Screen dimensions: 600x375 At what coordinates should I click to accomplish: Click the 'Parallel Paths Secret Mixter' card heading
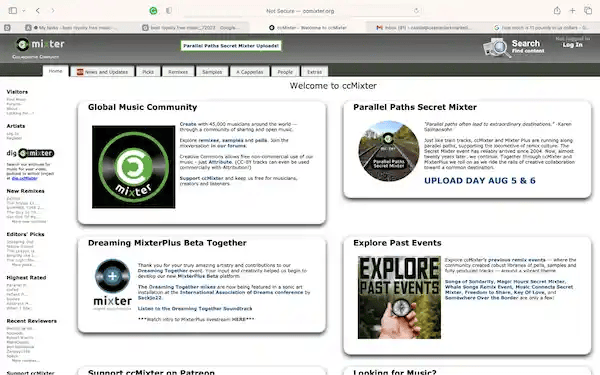(415, 107)
